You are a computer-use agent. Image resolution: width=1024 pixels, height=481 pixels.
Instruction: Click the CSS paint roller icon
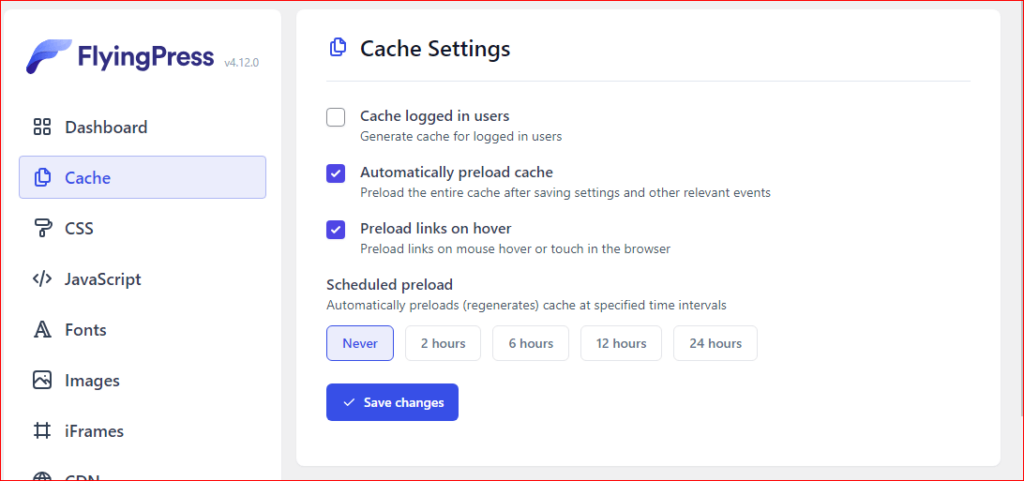click(42, 228)
